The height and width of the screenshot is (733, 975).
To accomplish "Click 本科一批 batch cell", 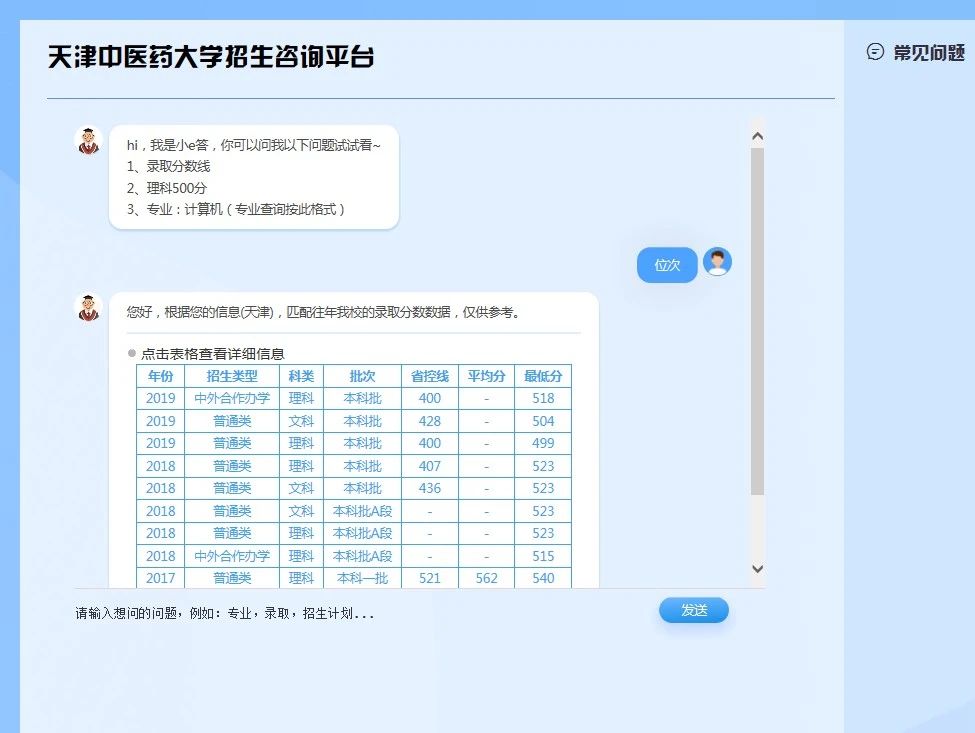I will [363, 578].
